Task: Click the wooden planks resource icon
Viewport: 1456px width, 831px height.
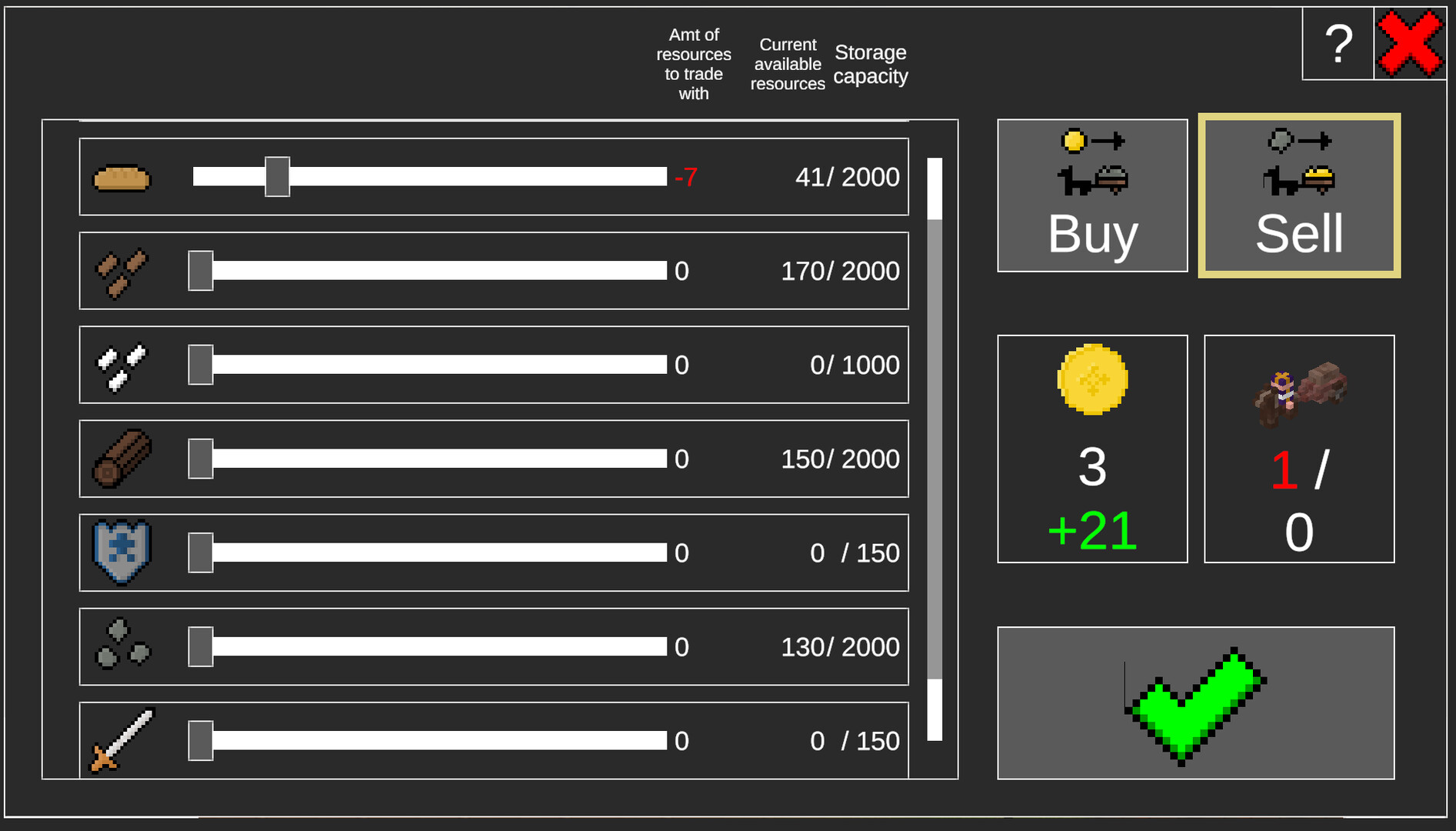Action: (x=122, y=272)
